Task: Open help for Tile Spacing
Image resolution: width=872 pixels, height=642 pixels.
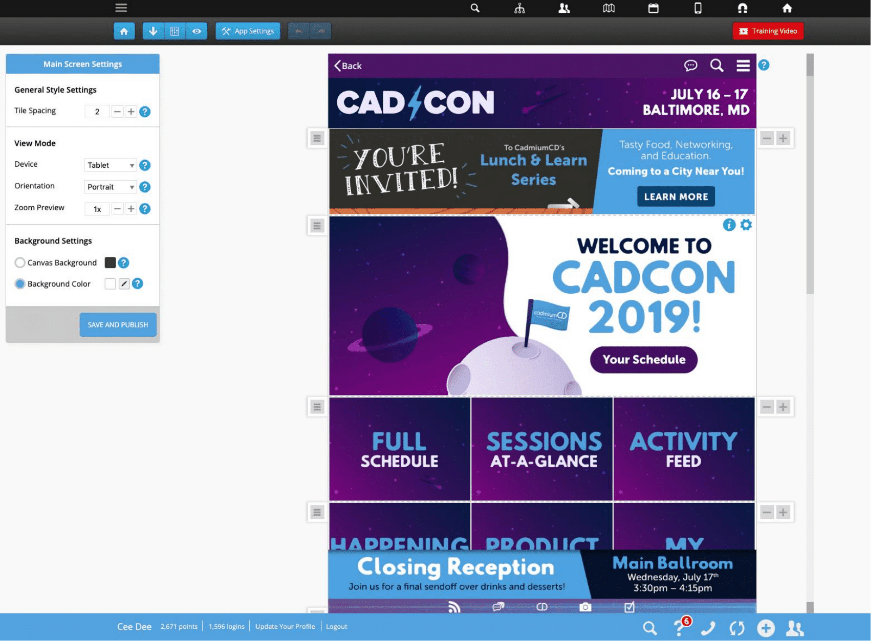Action: click(x=145, y=112)
